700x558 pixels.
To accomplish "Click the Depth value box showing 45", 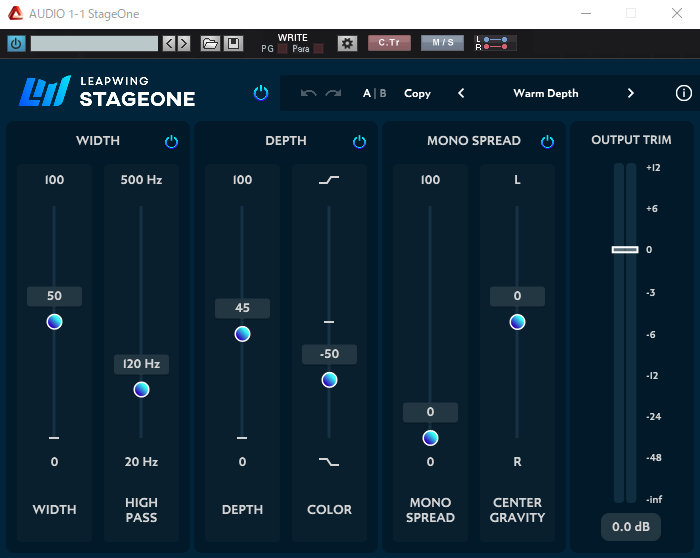I will tap(242, 308).
